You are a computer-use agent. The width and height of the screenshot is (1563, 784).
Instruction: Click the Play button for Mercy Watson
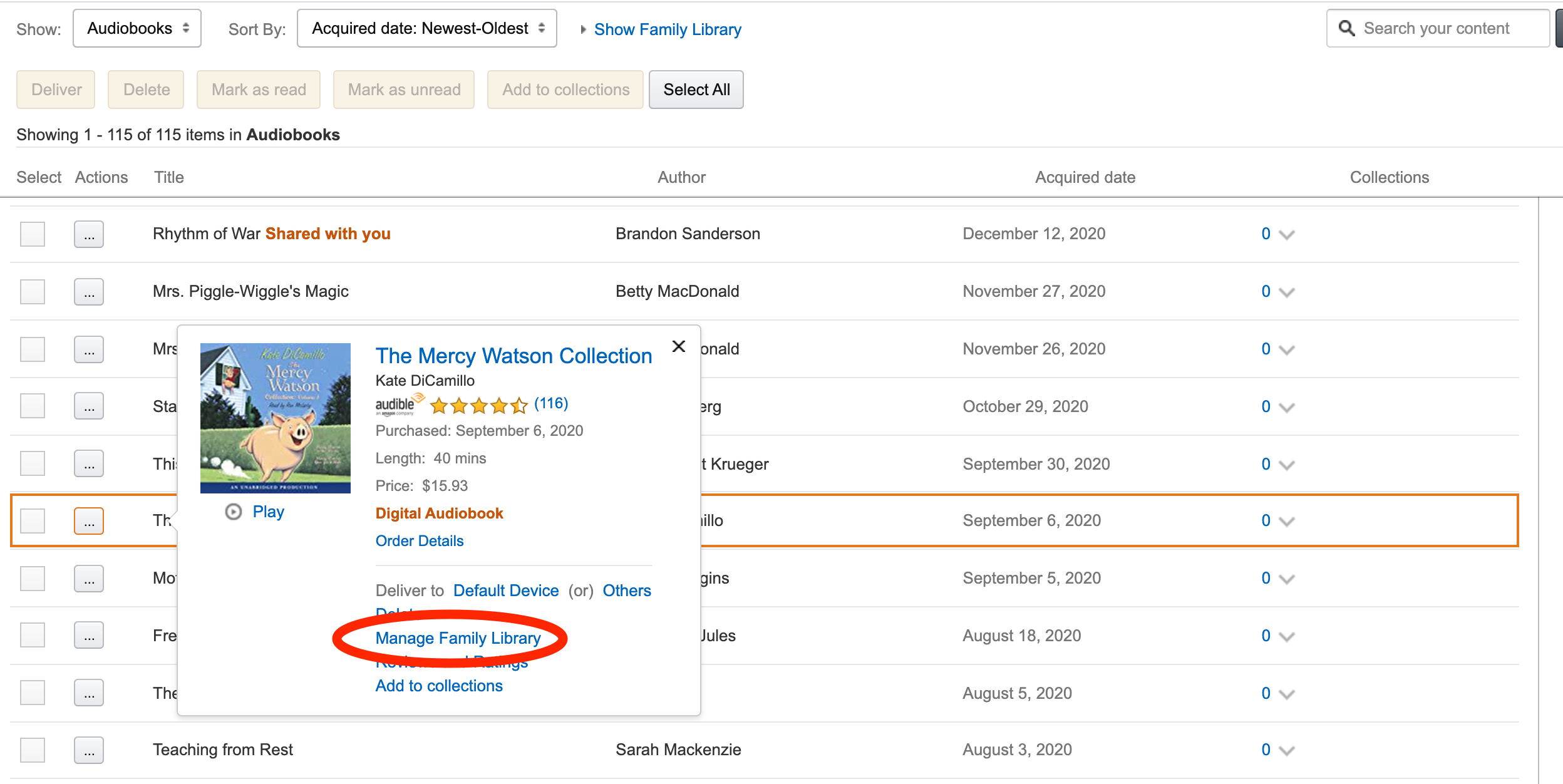(x=254, y=511)
